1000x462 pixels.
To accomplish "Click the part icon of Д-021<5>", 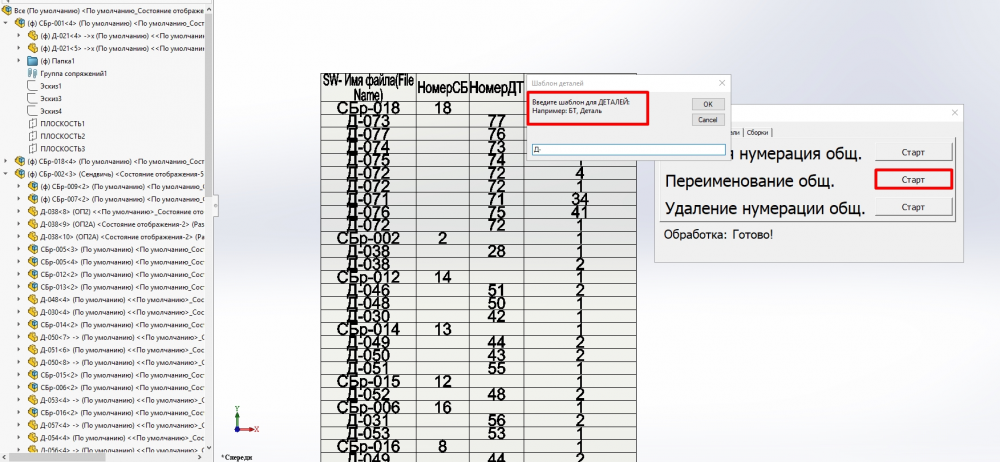I will pyautogui.click(x=33, y=48).
